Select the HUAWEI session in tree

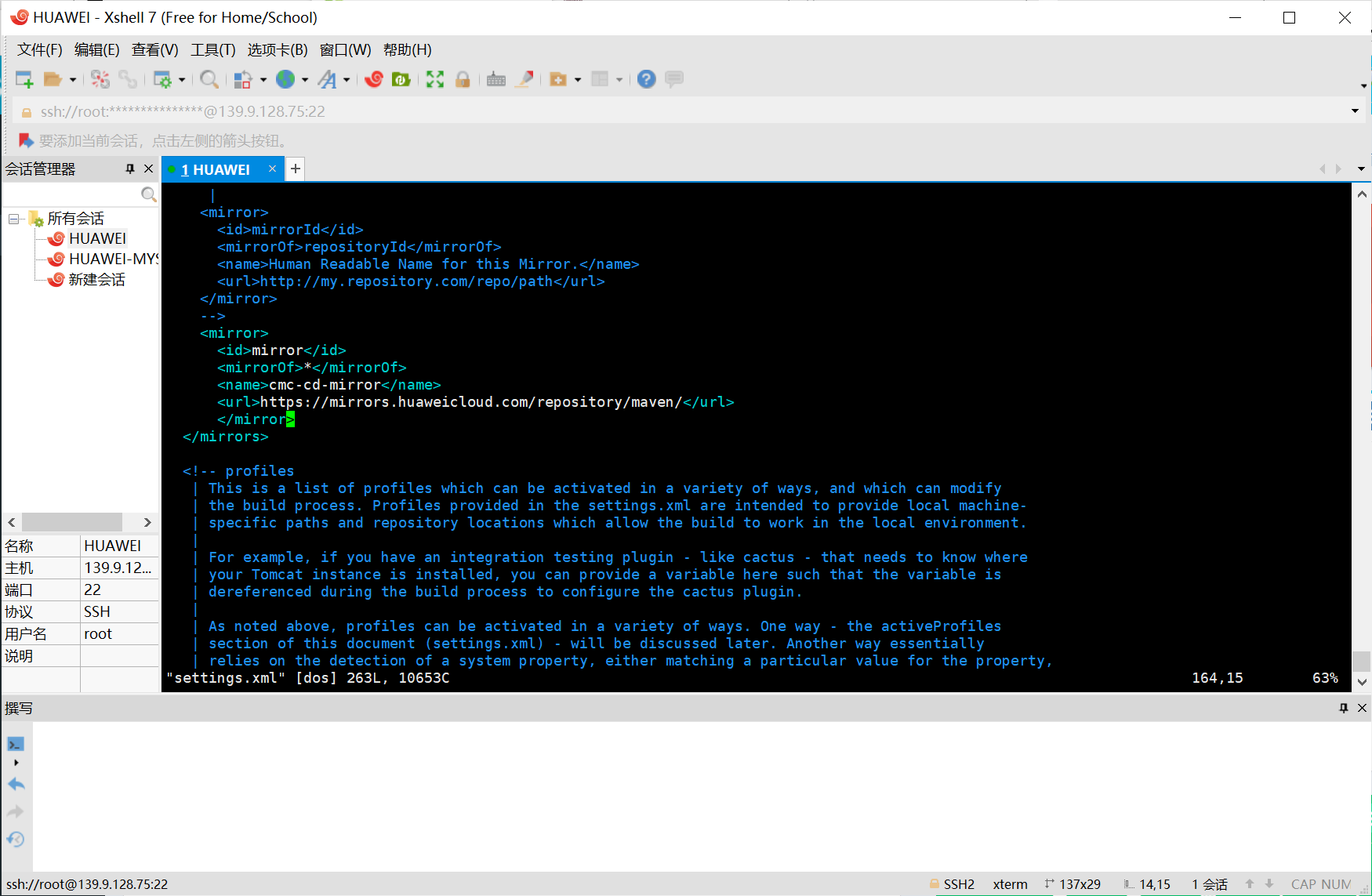(97, 238)
